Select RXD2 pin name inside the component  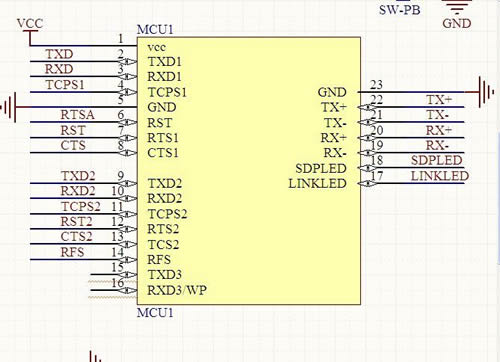[x=165, y=199]
